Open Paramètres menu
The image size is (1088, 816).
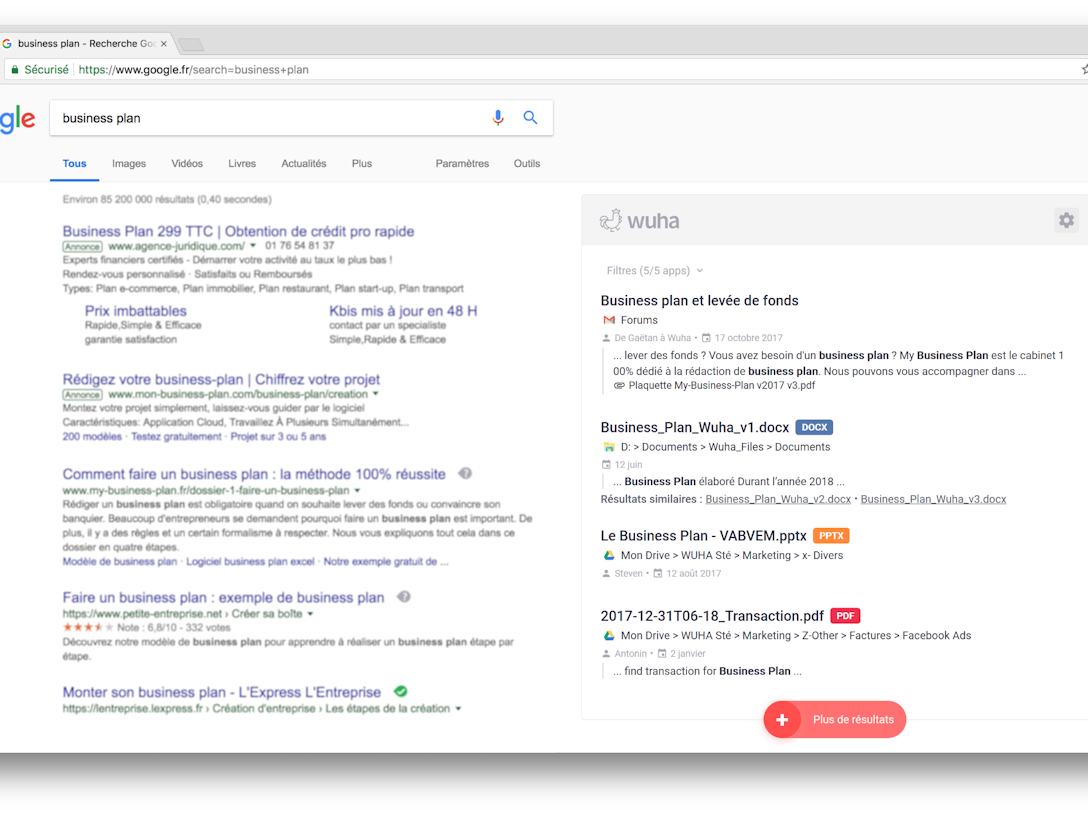[462, 164]
